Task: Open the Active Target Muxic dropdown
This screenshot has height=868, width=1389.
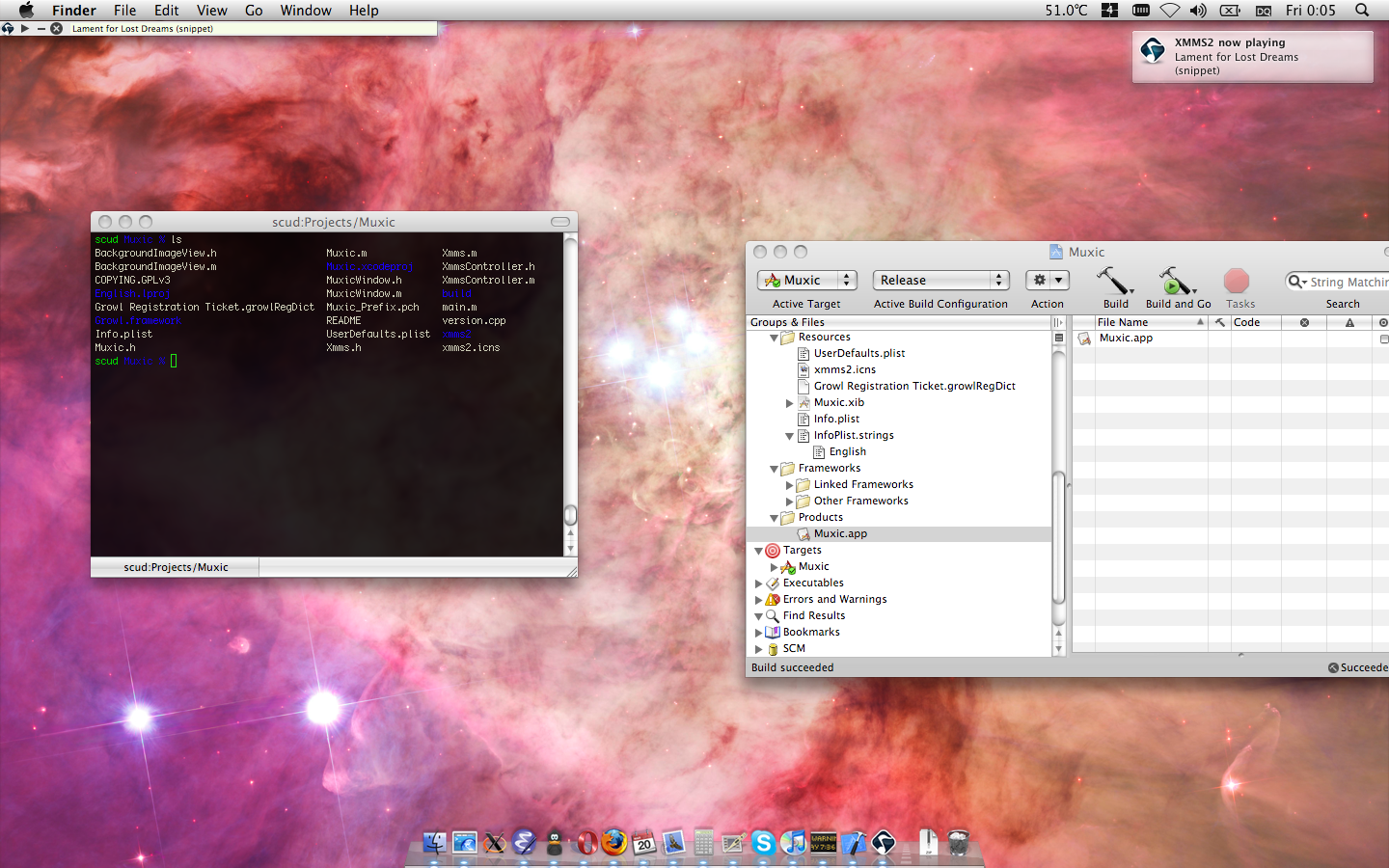Action: point(807,280)
